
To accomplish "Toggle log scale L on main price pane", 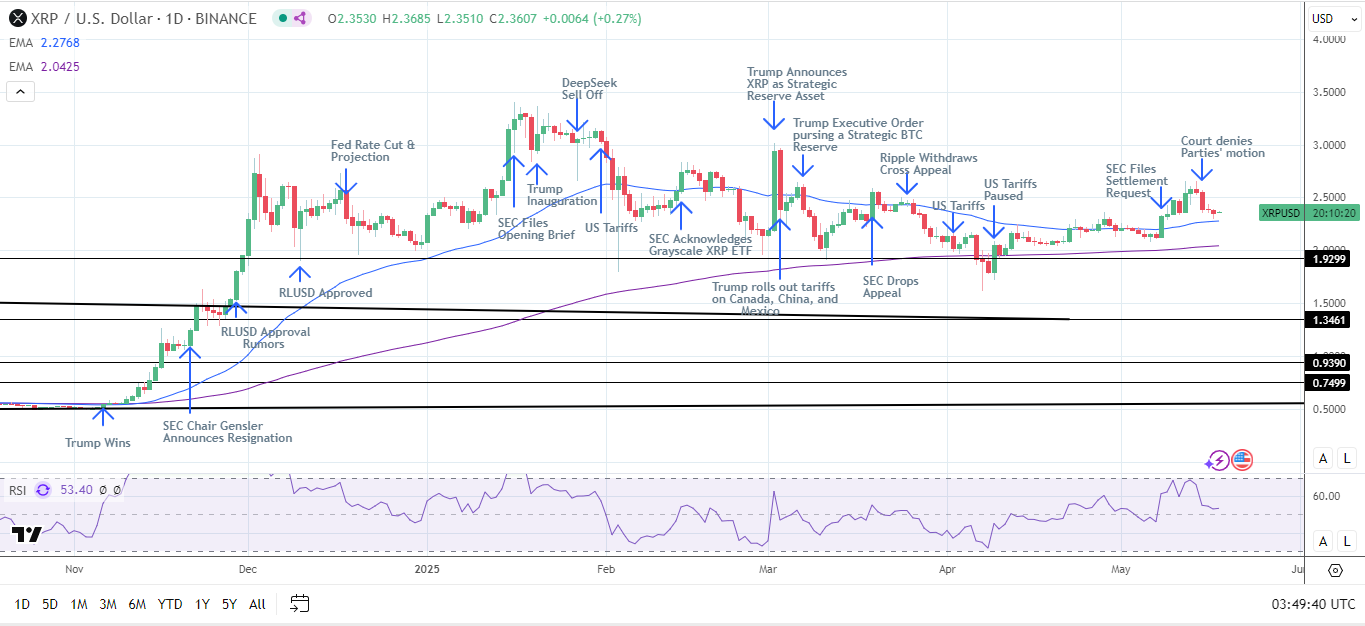I will pos(1347,458).
